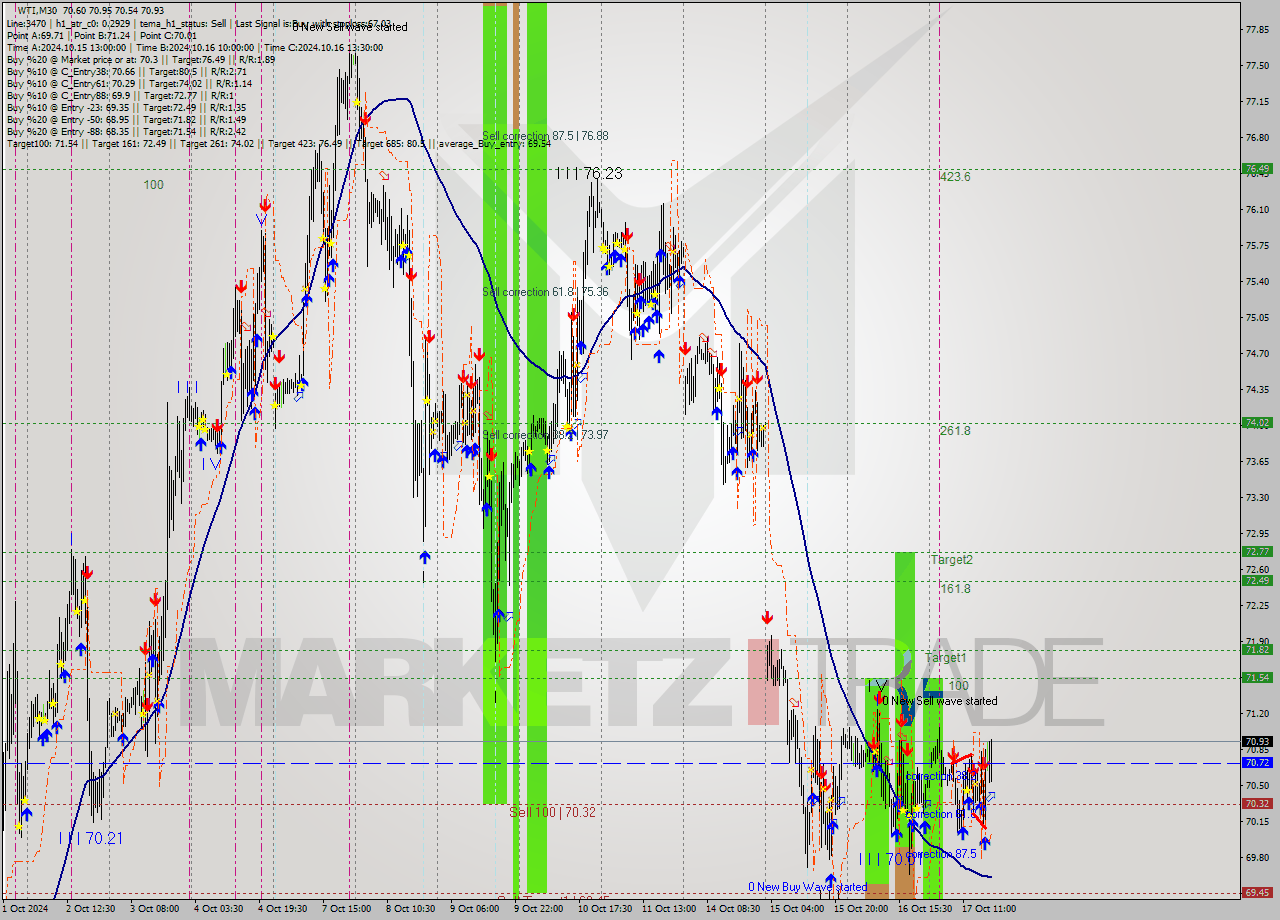Click the 73.30 value on price axis

1257,497
